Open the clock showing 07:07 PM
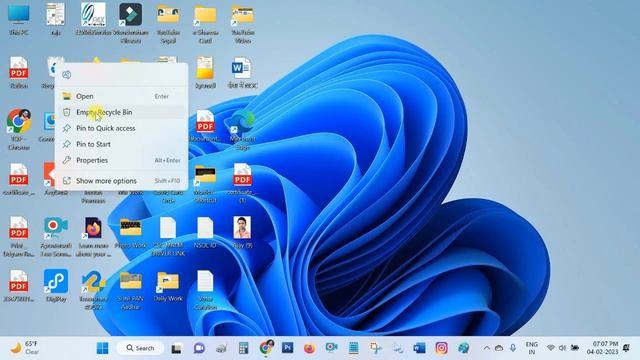Image resolution: width=640 pixels, height=360 pixels. [602, 348]
